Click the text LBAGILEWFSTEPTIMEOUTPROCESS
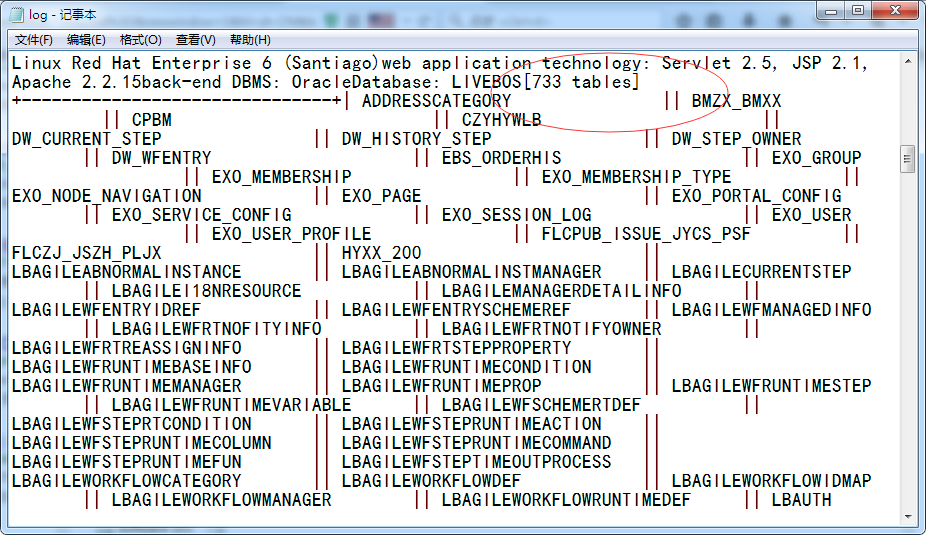 point(477,461)
